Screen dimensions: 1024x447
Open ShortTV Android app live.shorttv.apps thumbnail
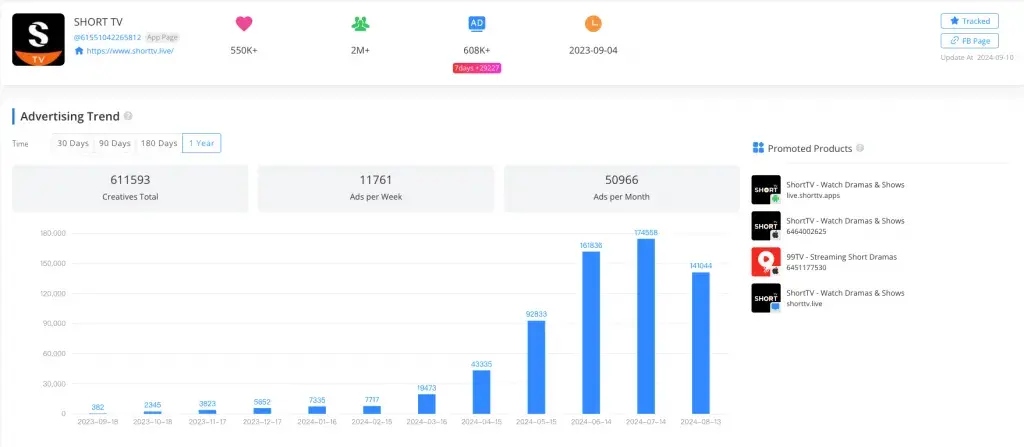click(x=766, y=190)
